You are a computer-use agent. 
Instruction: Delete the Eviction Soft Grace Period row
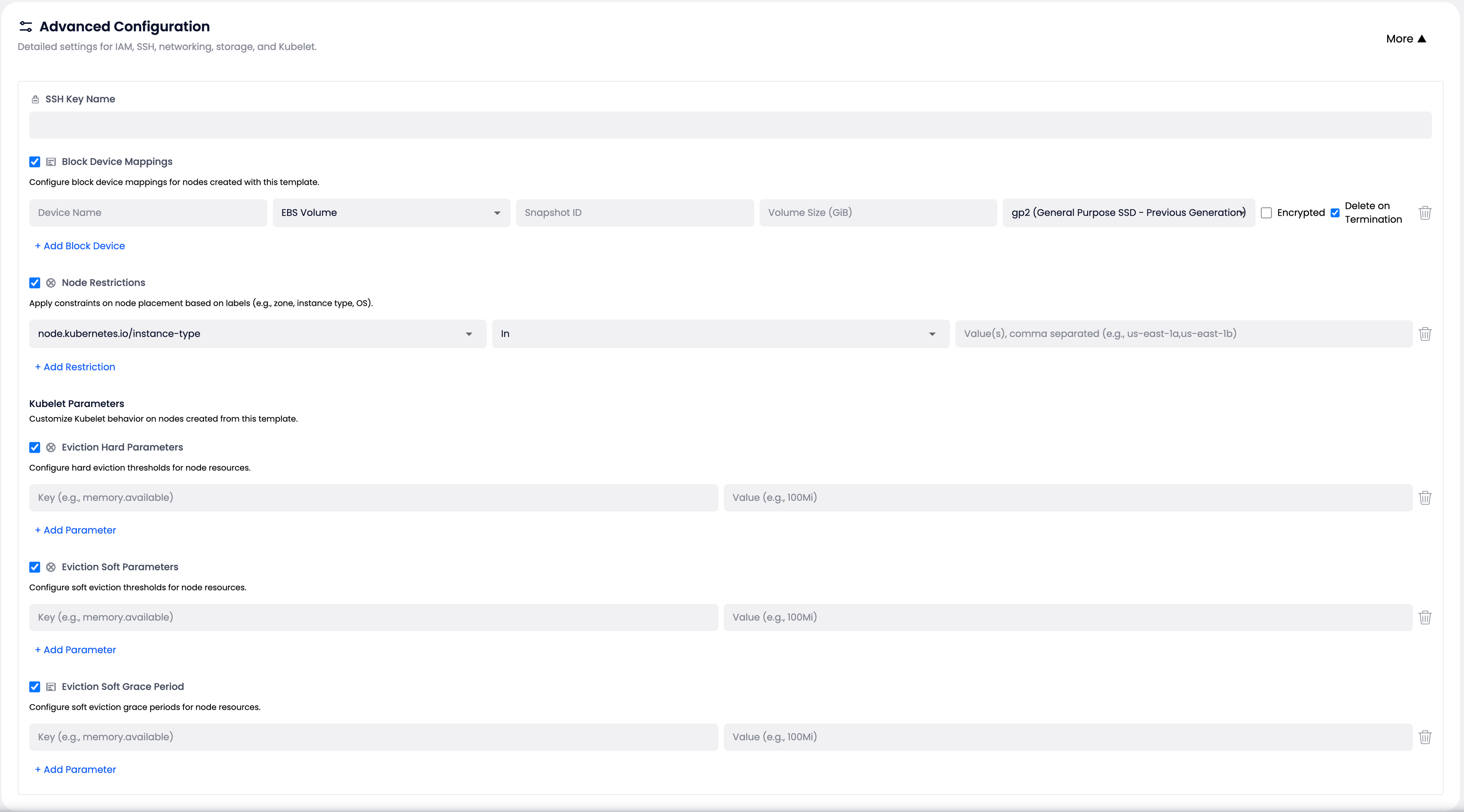pos(1425,737)
